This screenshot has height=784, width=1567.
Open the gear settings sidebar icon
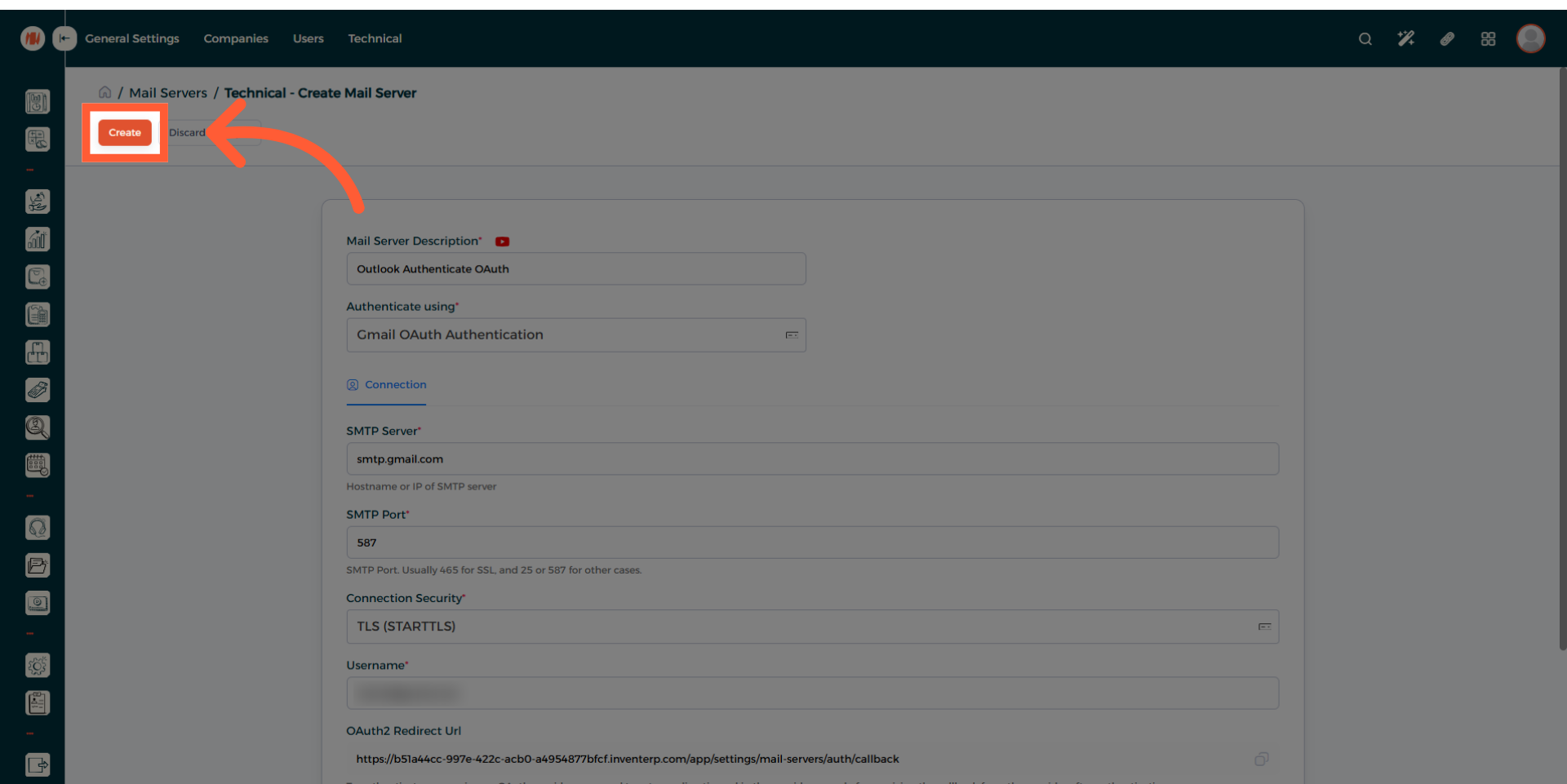(x=38, y=666)
